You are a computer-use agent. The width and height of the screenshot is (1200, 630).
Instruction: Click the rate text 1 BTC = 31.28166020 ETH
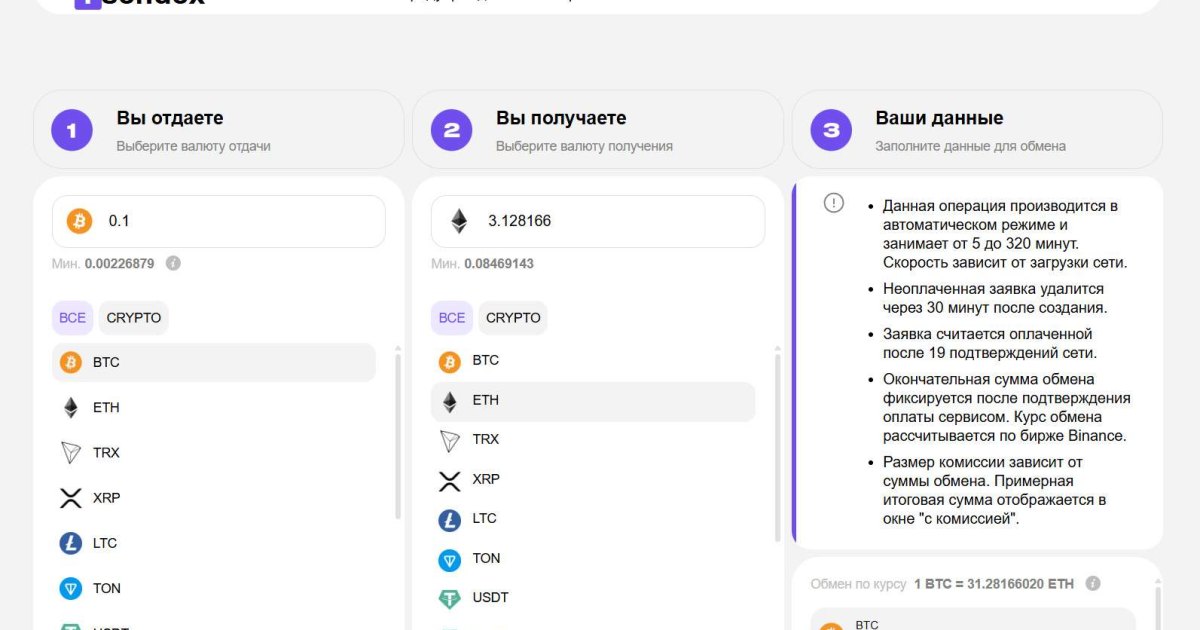(x=996, y=584)
